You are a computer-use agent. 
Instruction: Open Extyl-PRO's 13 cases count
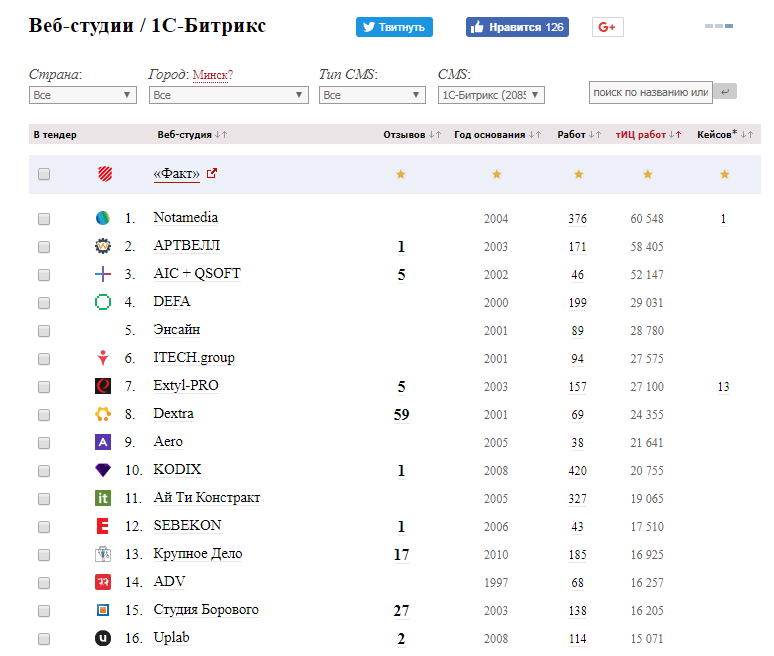(x=724, y=386)
